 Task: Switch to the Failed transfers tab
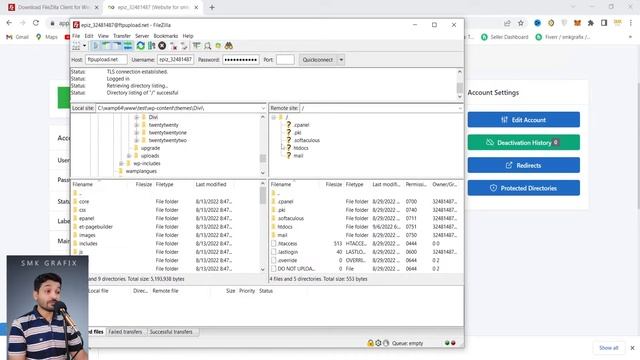click(x=125, y=332)
